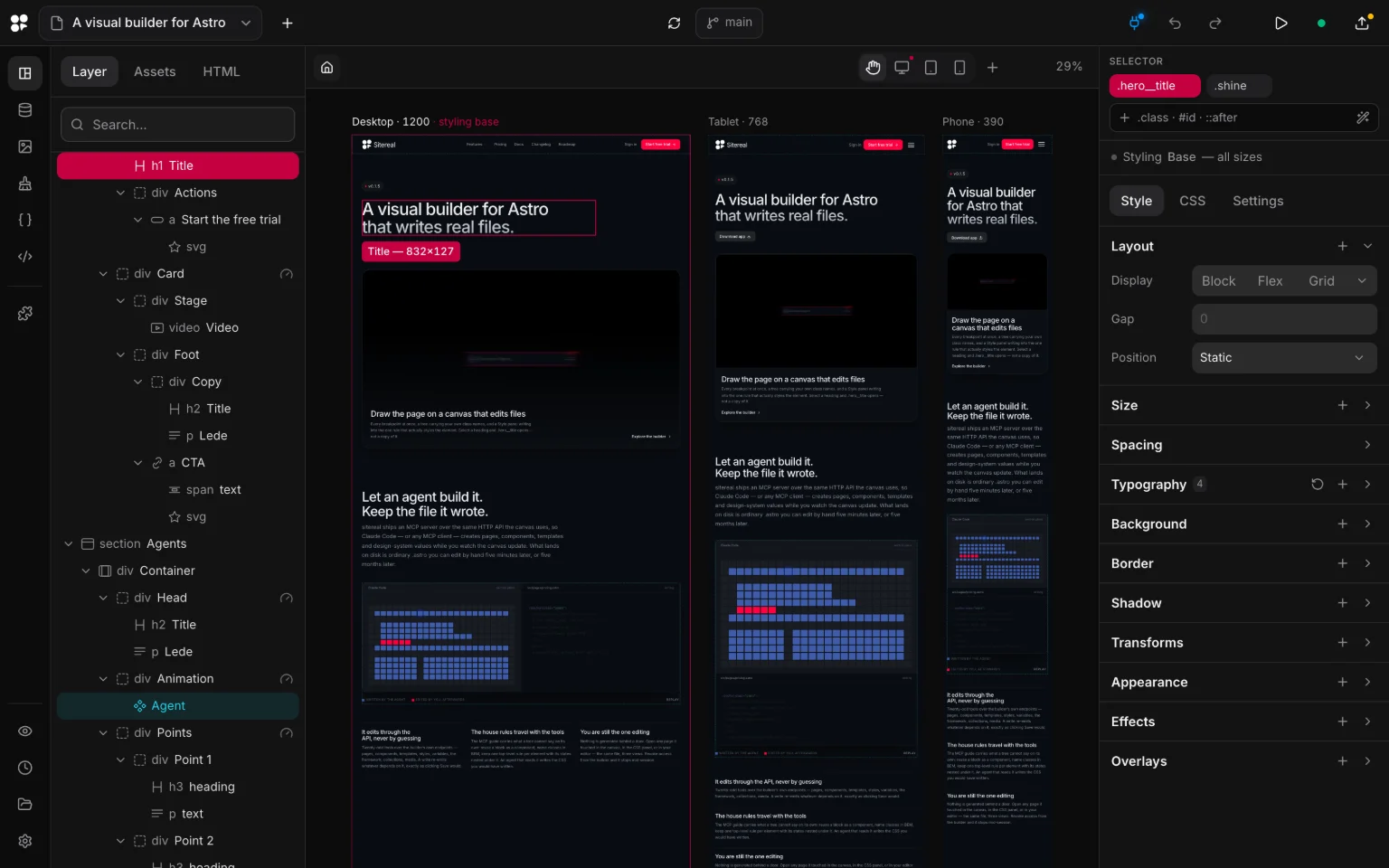The image size is (1389, 868).
Task: Go to the canvas home button
Action: tap(327, 67)
